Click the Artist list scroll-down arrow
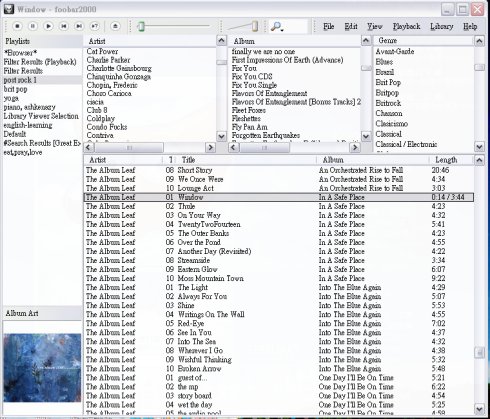 point(221,136)
